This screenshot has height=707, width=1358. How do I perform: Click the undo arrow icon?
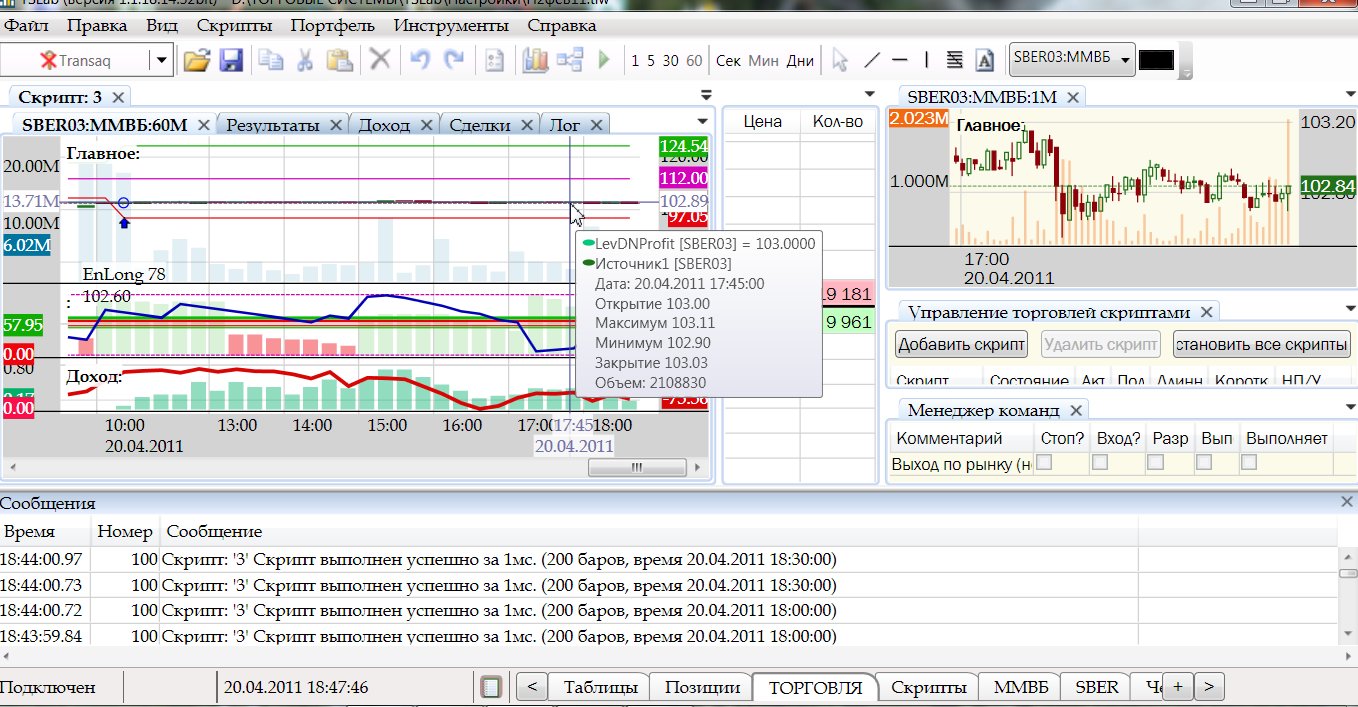pyautogui.click(x=420, y=60)
